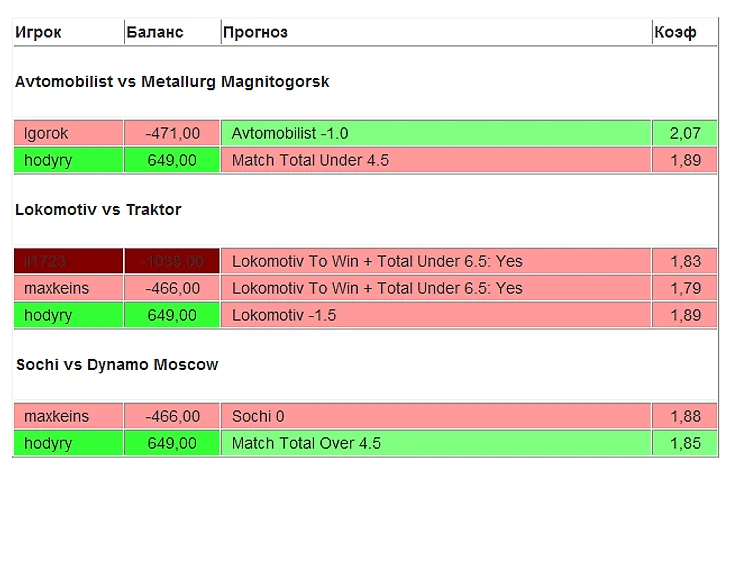
Task: Click the Коэф column header
Action: (x=675, y=32)
